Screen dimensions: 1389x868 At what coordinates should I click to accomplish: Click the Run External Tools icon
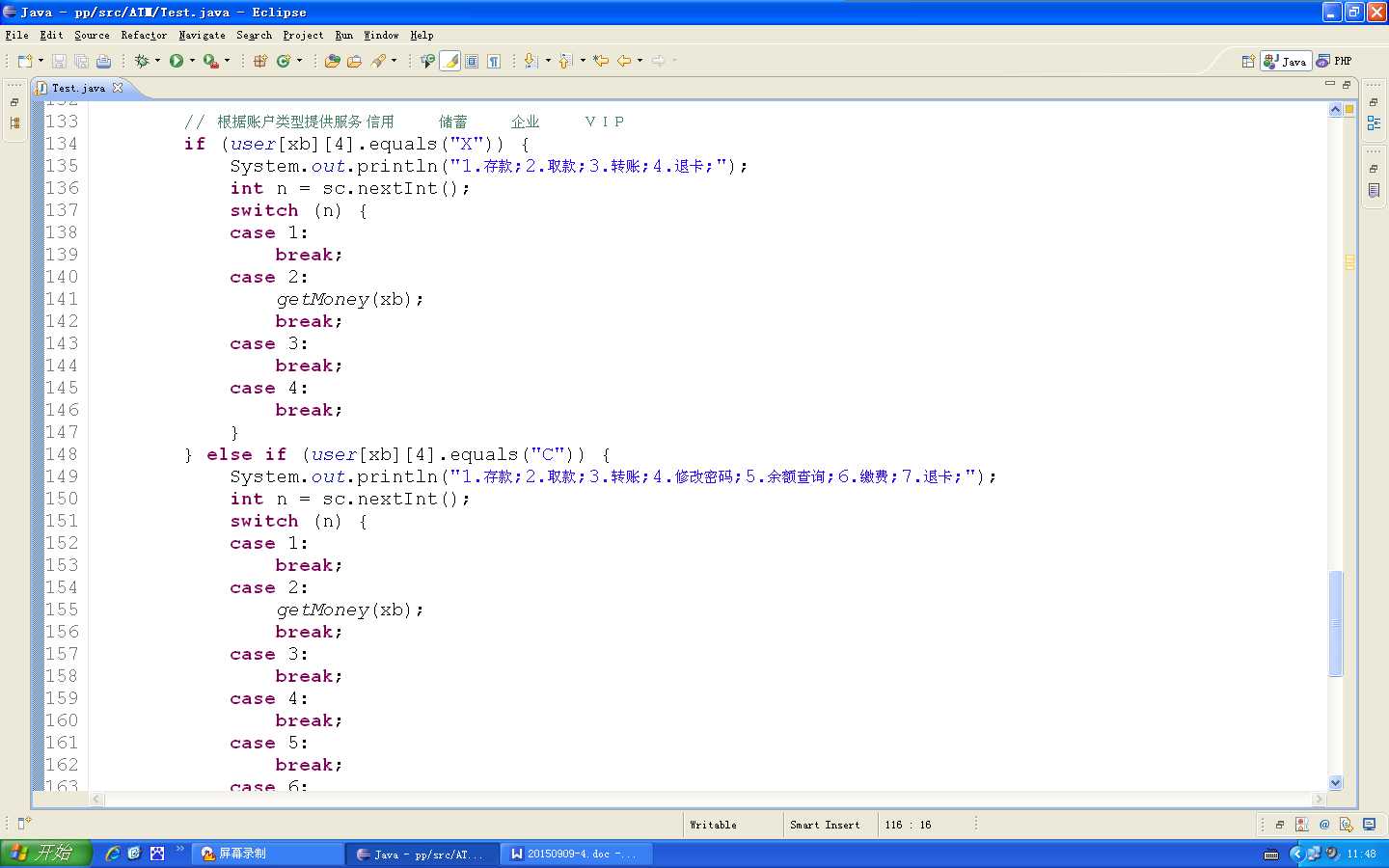[x=210, y=61]
